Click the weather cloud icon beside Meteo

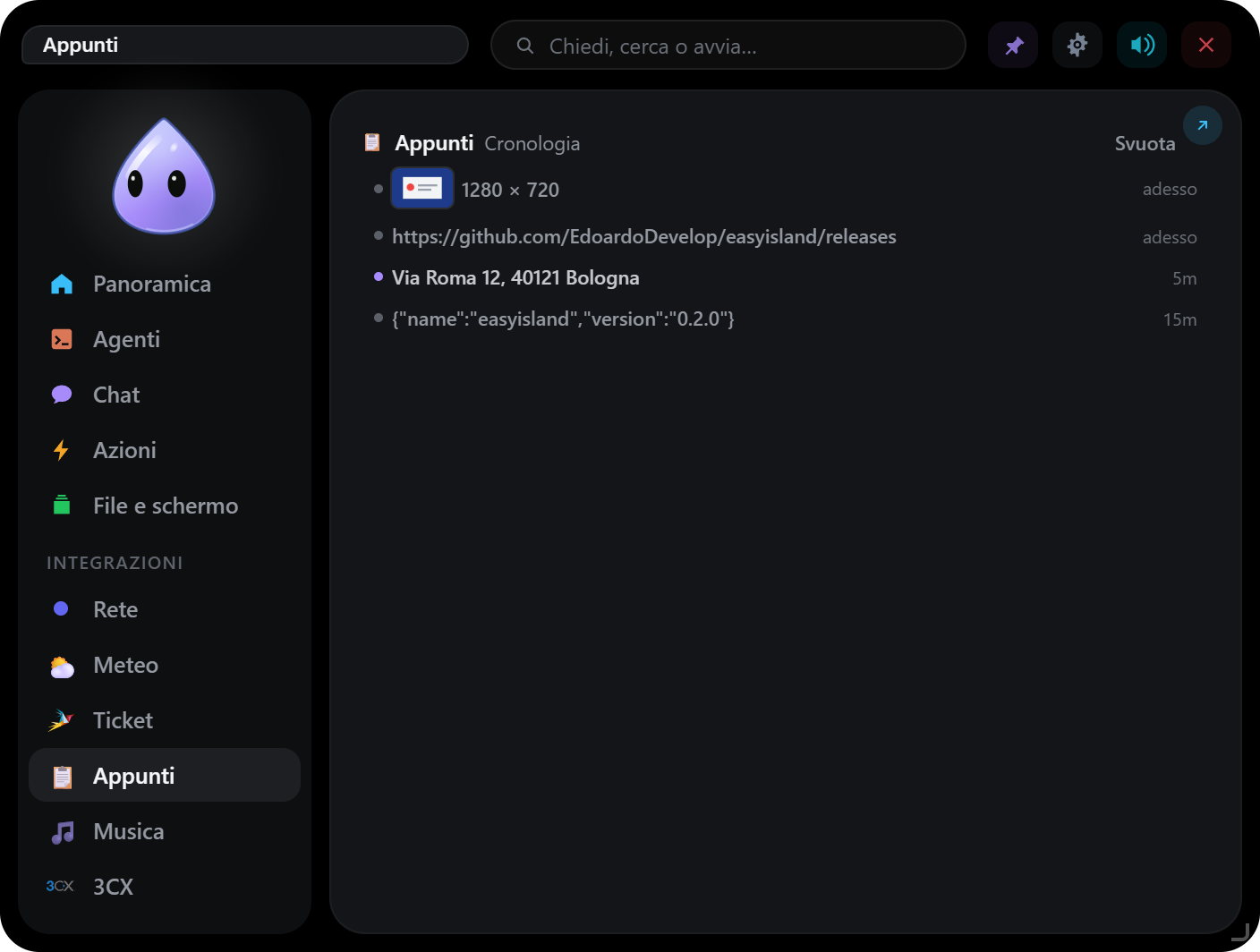click(x=62, y=667)
